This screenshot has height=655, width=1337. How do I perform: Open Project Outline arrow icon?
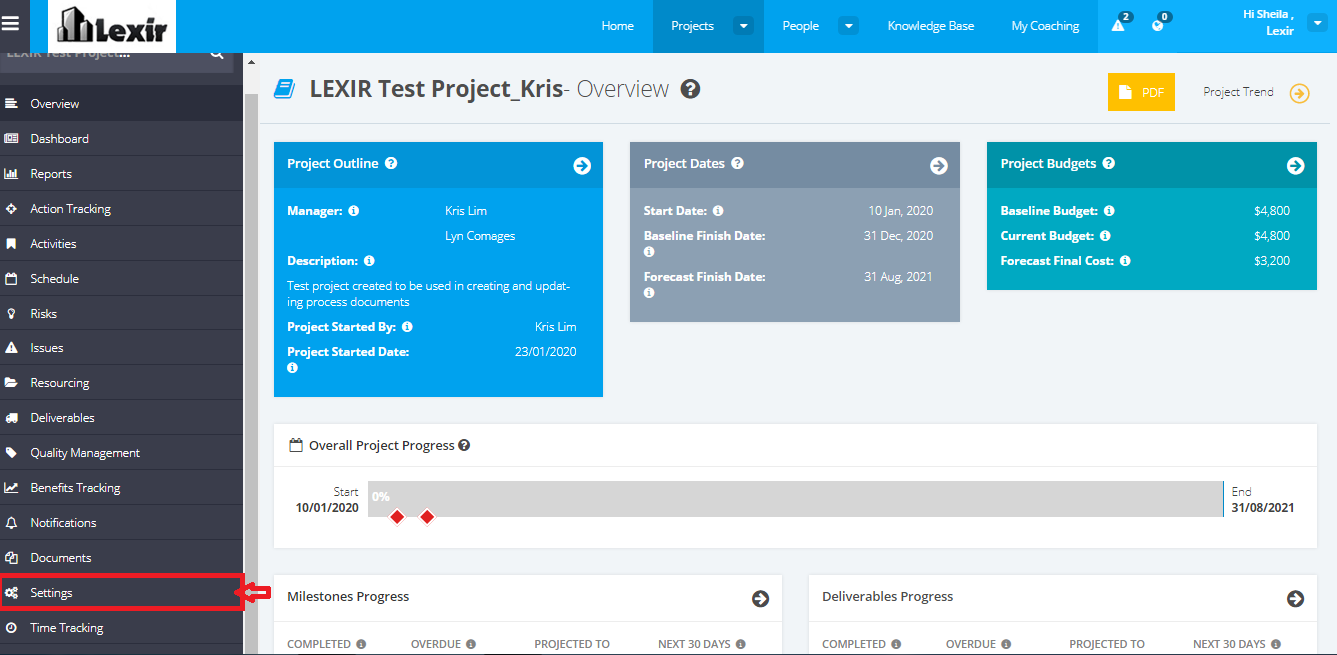click(582, 166)
